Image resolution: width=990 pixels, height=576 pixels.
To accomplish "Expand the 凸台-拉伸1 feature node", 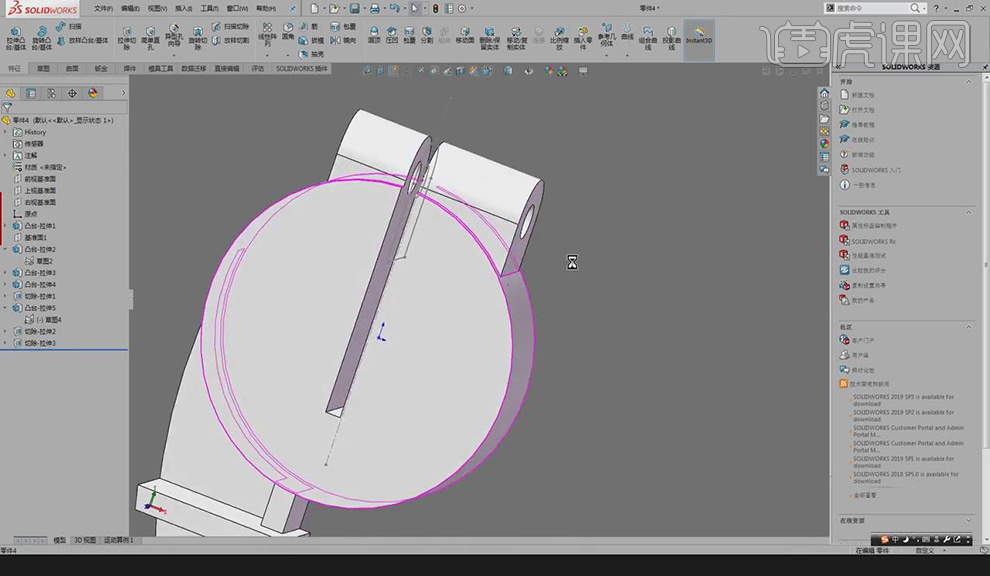I will [x=6, y=226].
